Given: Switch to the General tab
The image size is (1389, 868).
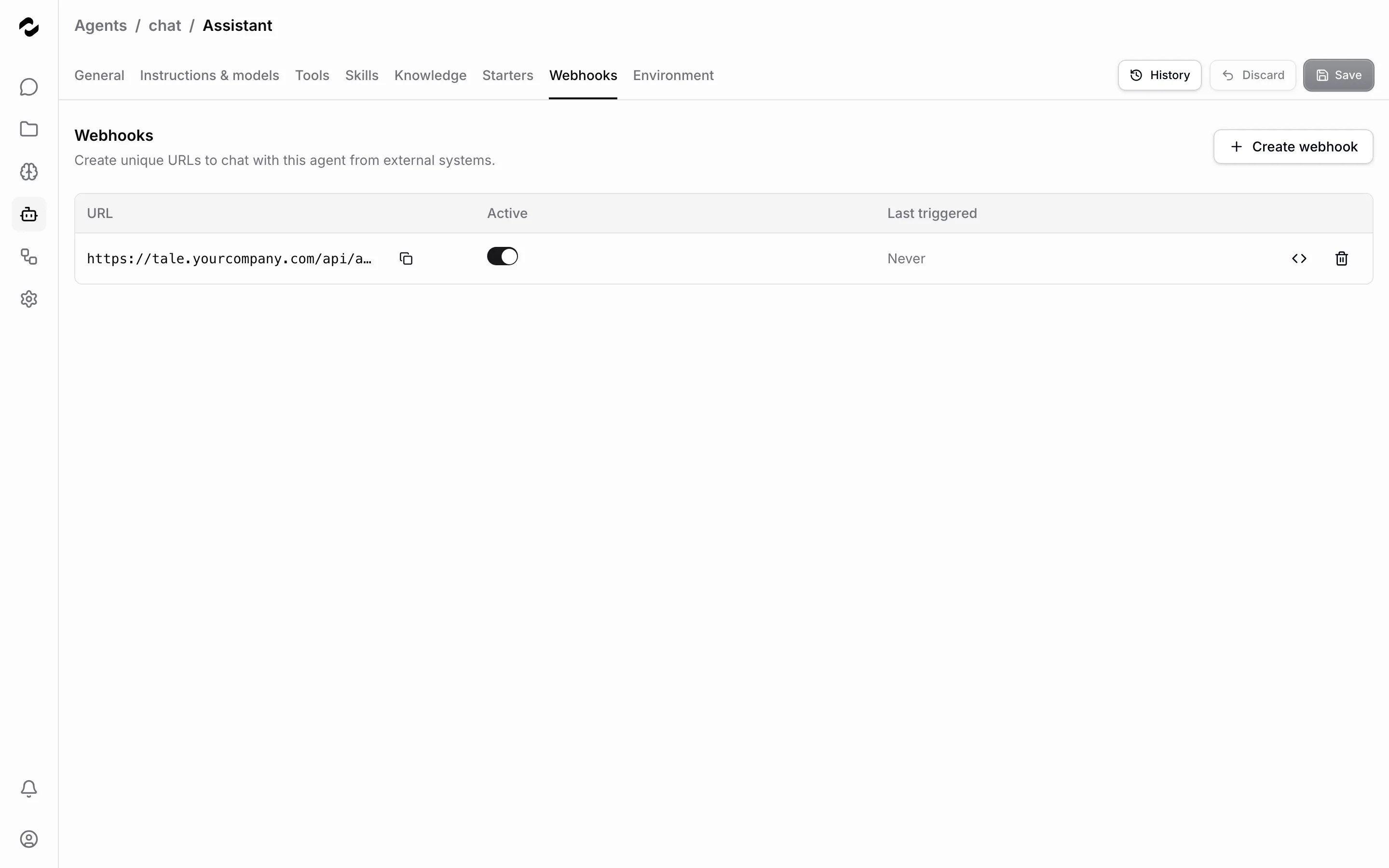Looking at the screenshot, I should coord(99,75).
